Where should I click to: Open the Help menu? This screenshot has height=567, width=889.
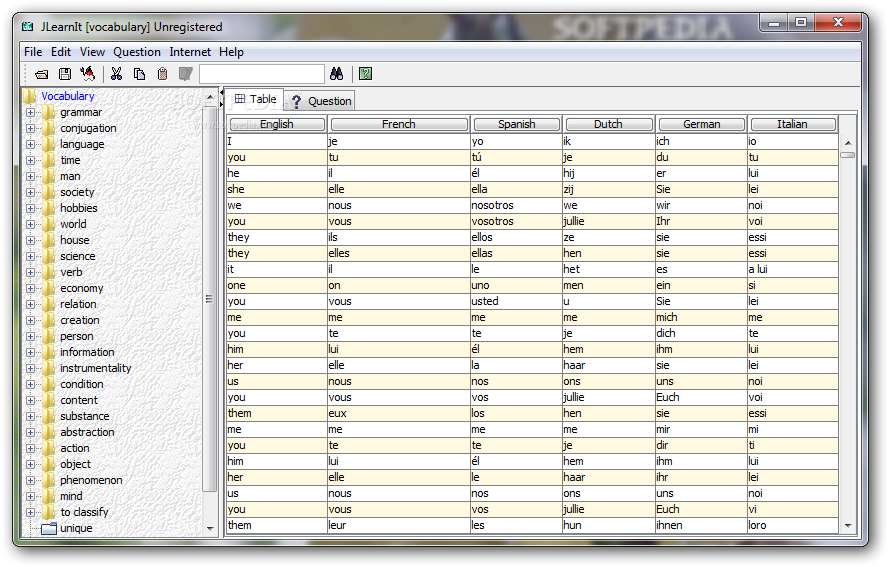pos(231,52)
